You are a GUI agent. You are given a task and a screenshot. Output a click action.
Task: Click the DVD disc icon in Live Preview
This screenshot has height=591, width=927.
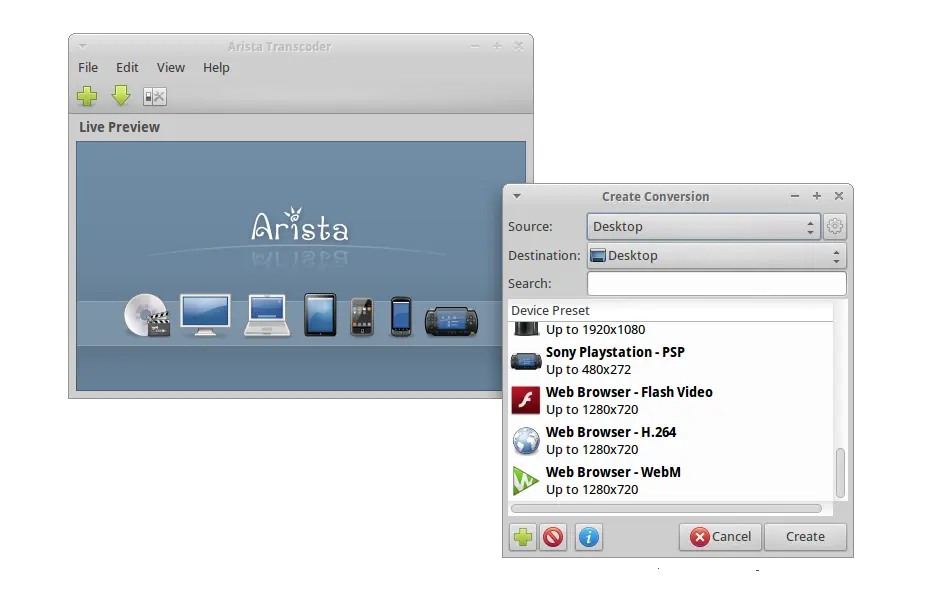pos(147,316)
